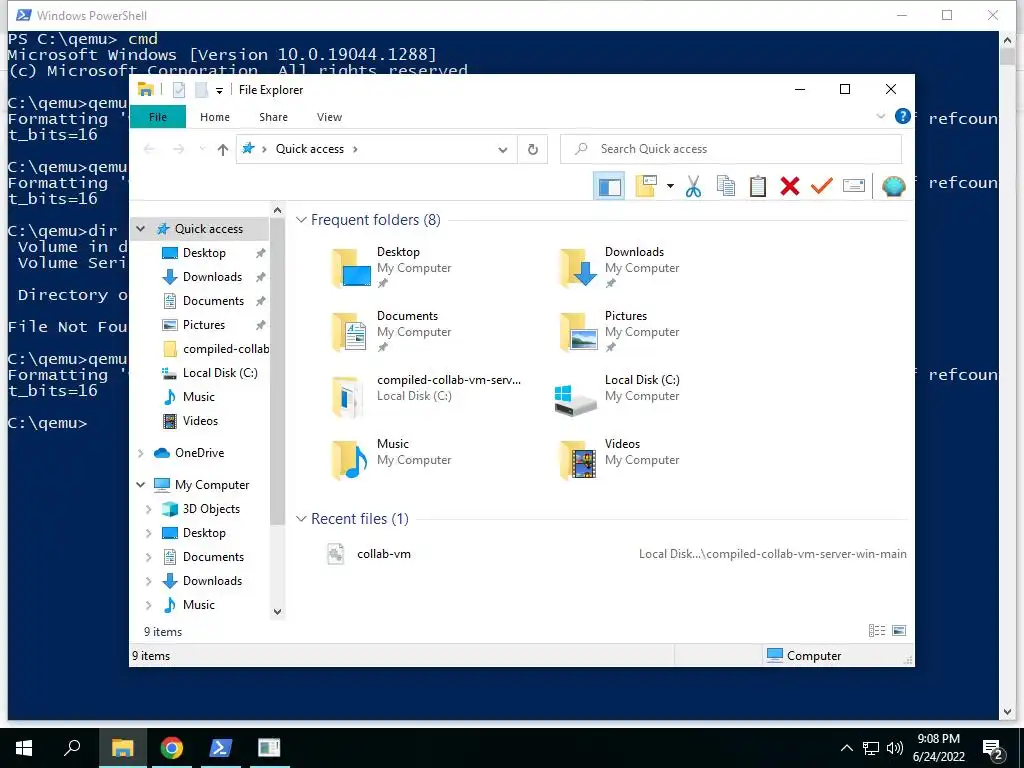1024x768 pixels.
Task: Click the rename label icon
Action: pos(854,186)
